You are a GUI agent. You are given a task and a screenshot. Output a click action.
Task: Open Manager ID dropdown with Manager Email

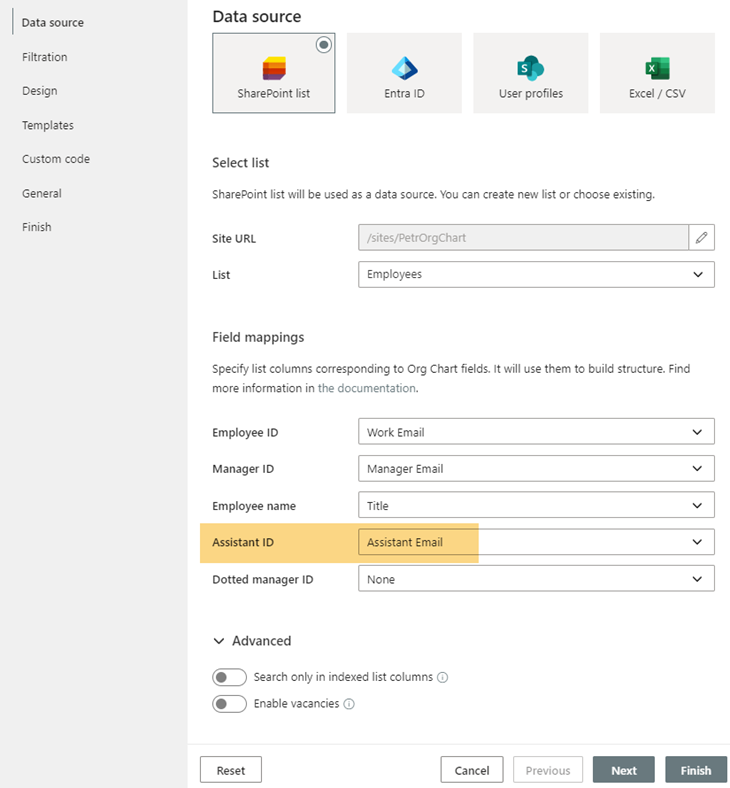coord(536,468)
